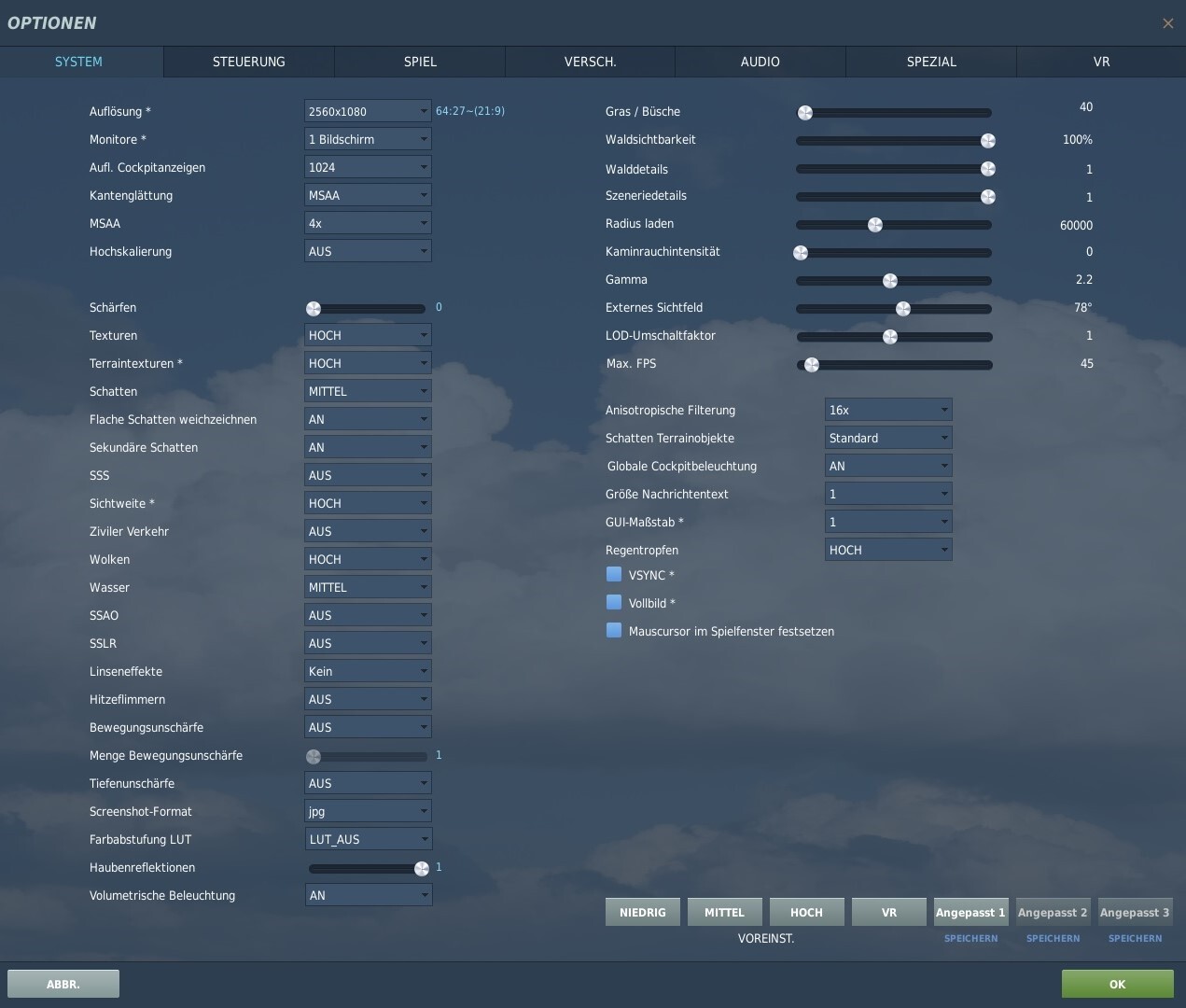Open the SSLR dropdown
The image size is (1186, 1008).
(368, 643)
